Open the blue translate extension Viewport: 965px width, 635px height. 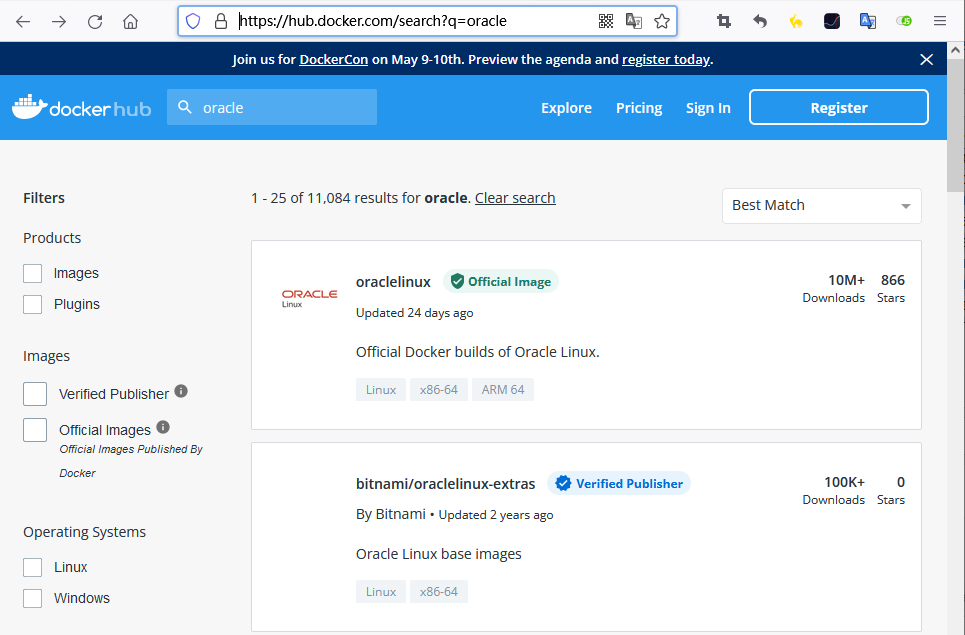[868, 22]
